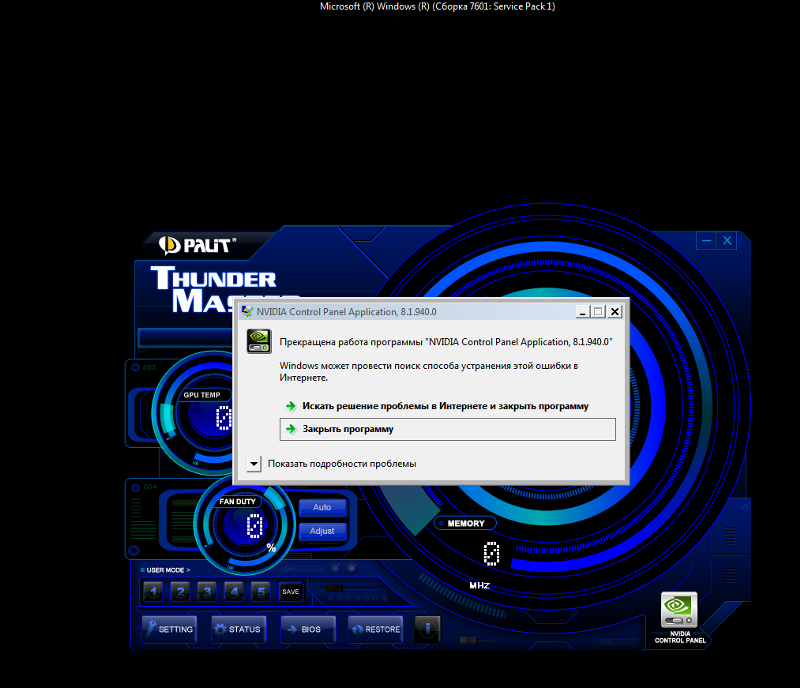Select user mode preset 2
Viewport: 800px width, 688px height.
pos(180,592)
